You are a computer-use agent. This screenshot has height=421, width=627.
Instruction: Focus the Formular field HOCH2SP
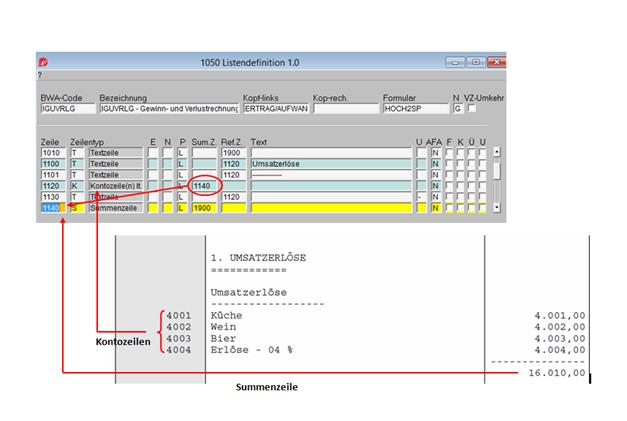pyautogui.click(x=416, y=109)
